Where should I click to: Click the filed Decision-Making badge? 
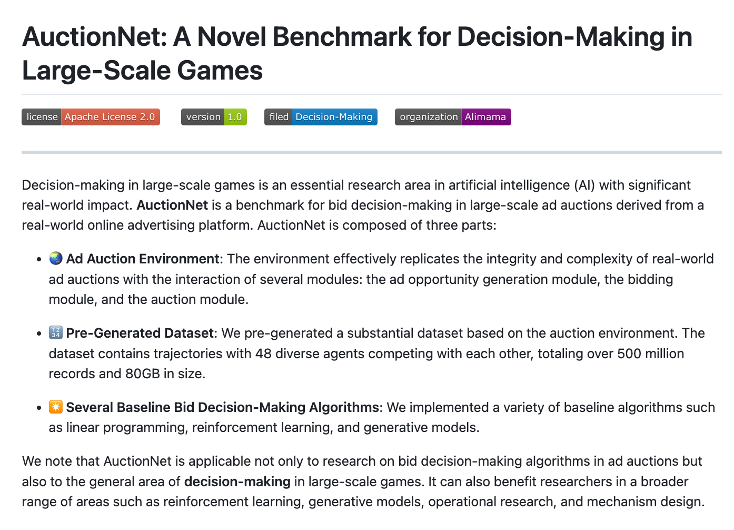pos(321,117)
